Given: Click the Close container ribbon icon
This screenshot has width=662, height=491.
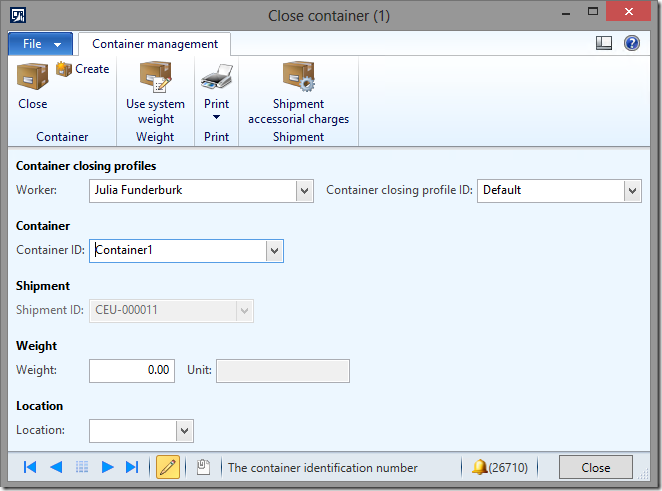Looking at the screenshot, I should point(32,78).
